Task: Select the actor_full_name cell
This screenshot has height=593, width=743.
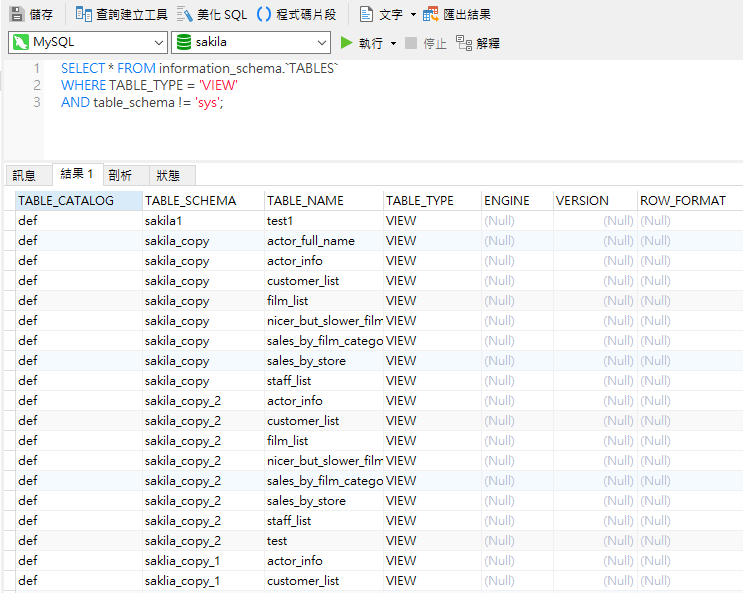Action: click(x=311, y=240)
